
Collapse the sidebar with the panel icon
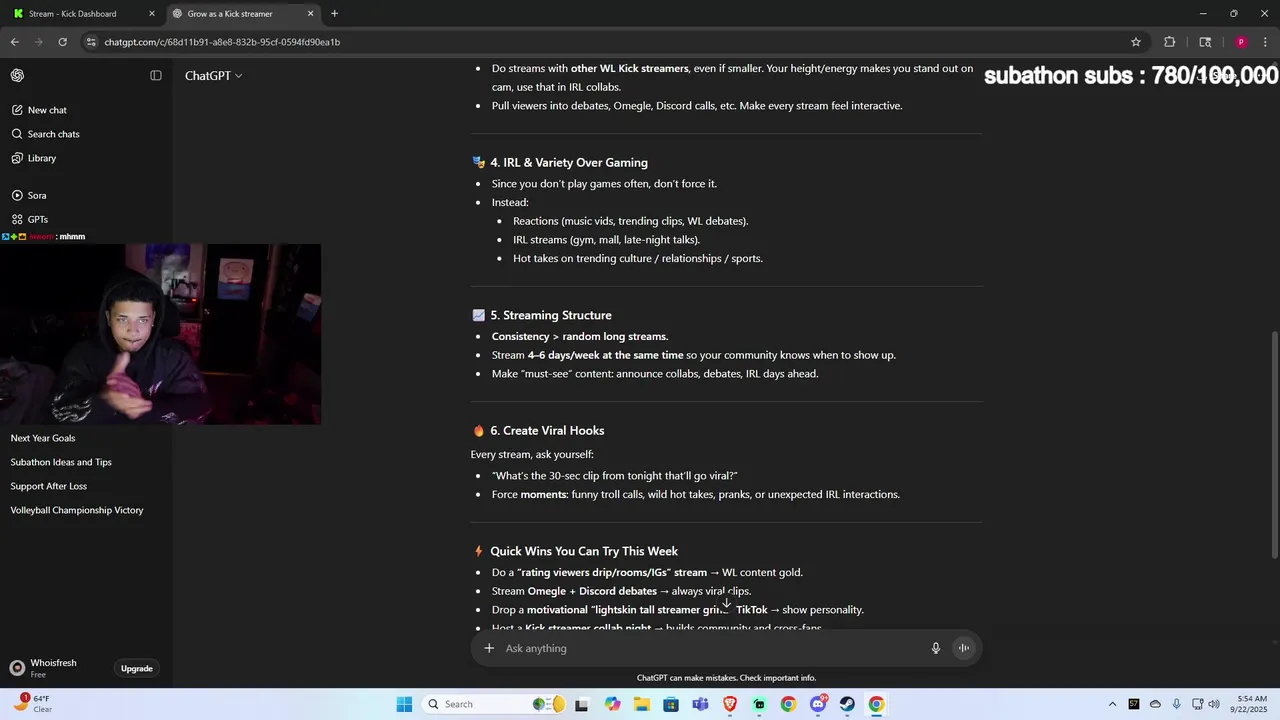(x=156, y=76)
